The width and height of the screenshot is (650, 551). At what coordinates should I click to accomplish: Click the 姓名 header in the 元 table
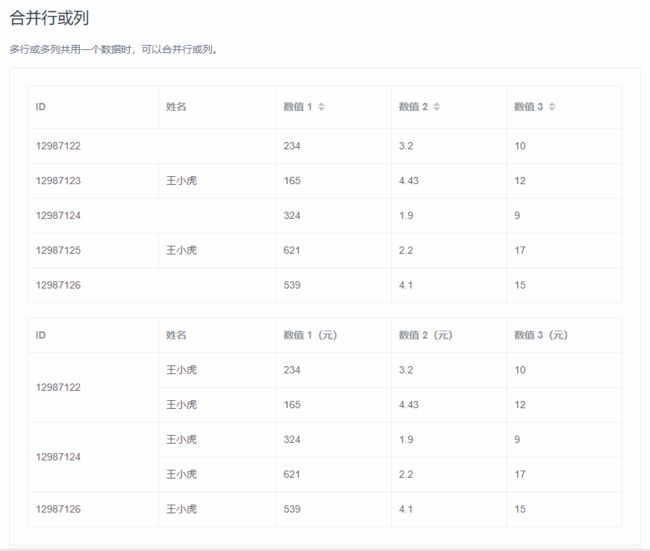point(176,335)
